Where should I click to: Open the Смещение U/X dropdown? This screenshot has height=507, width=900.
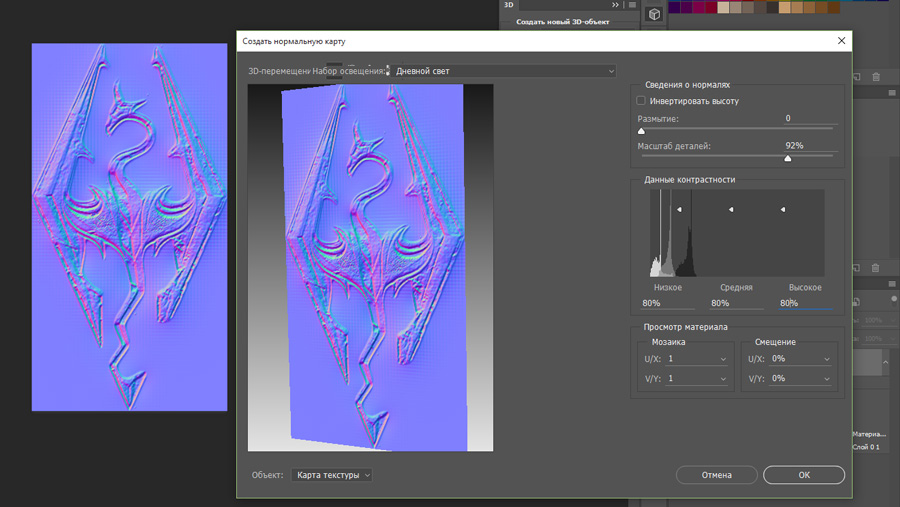click(801, 359)
